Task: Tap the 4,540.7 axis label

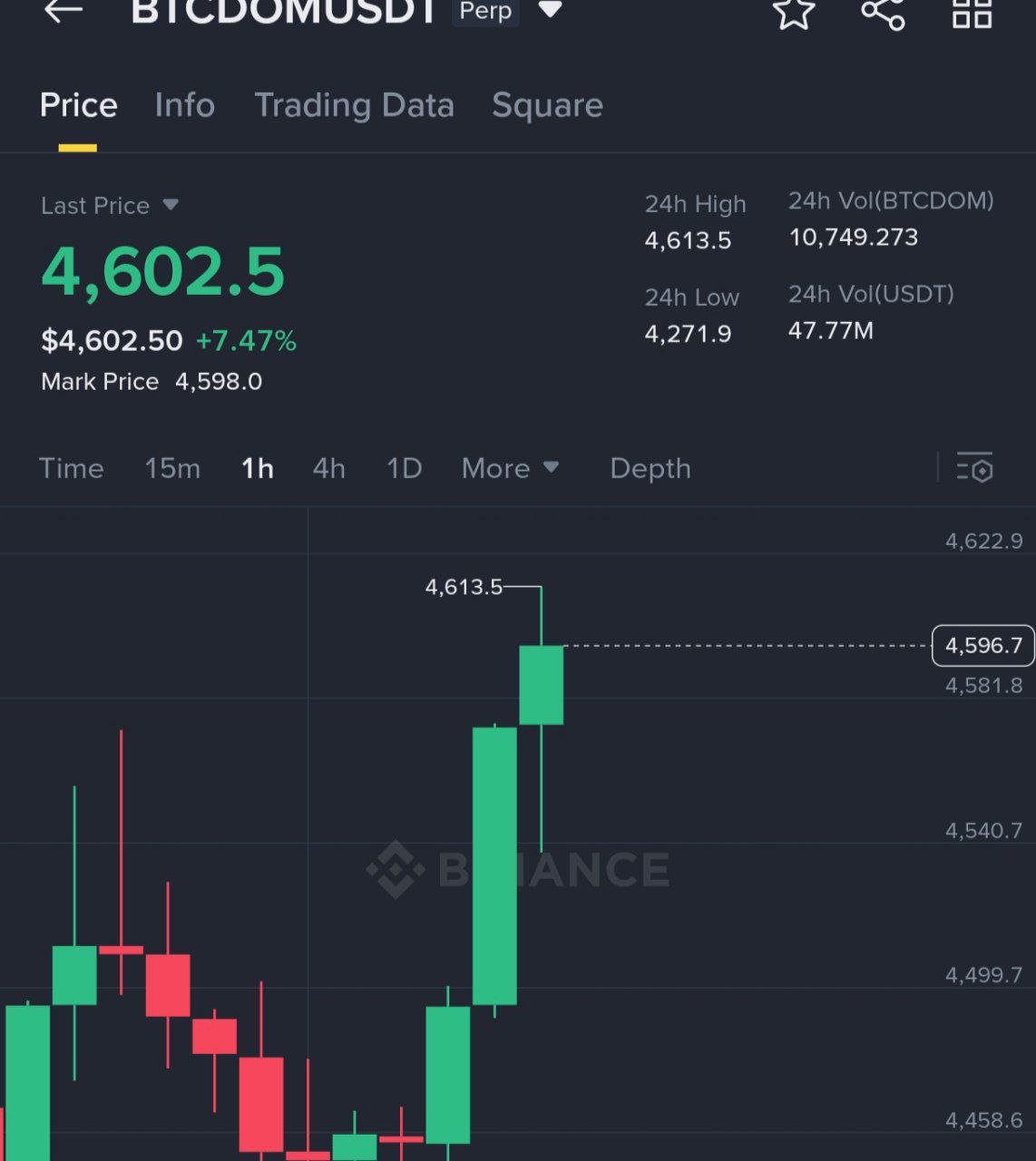Action: pyautogui.click(x=984, y=831)
